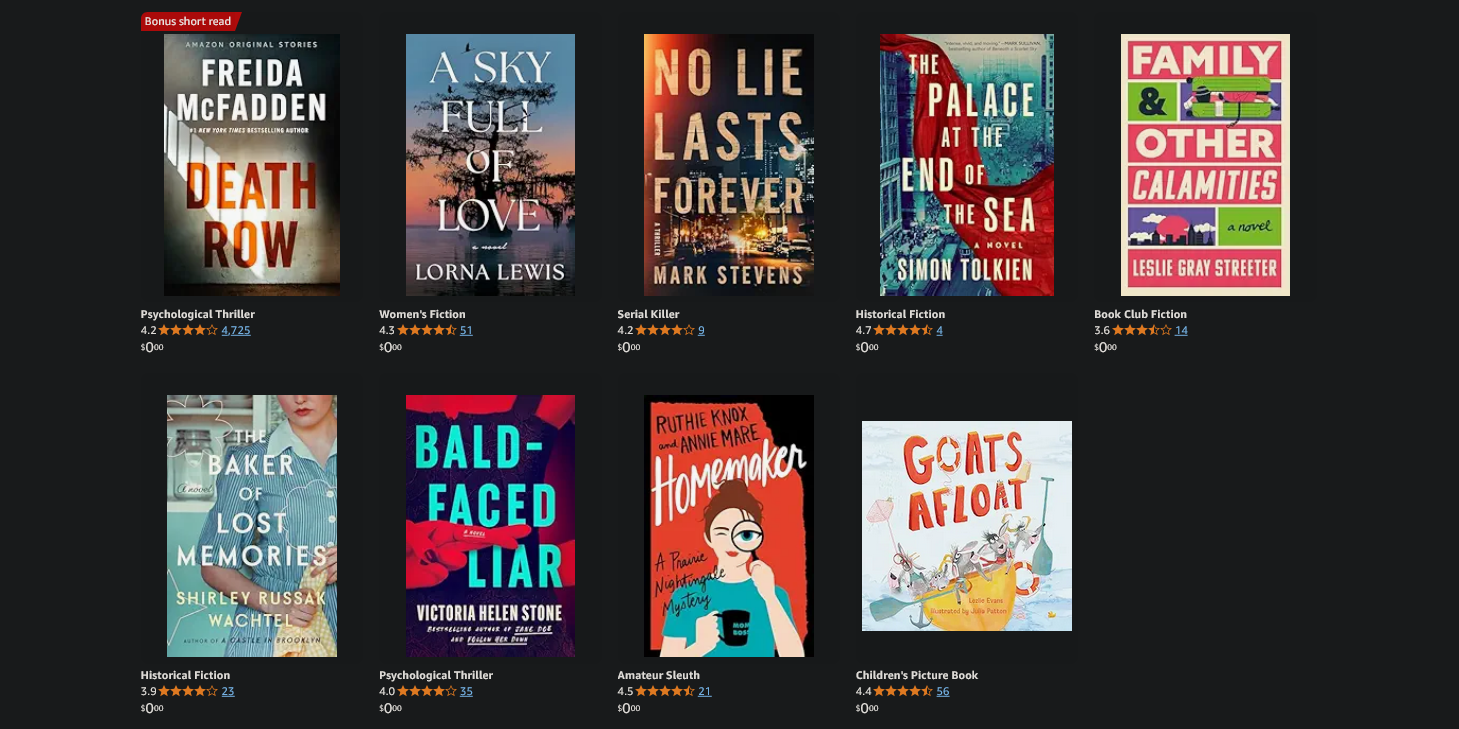Image resolution: width=1459 pixels, height=729 pixels.
Task: View the 4,725 reviews for Death Row
Action: tap(236, 330)
